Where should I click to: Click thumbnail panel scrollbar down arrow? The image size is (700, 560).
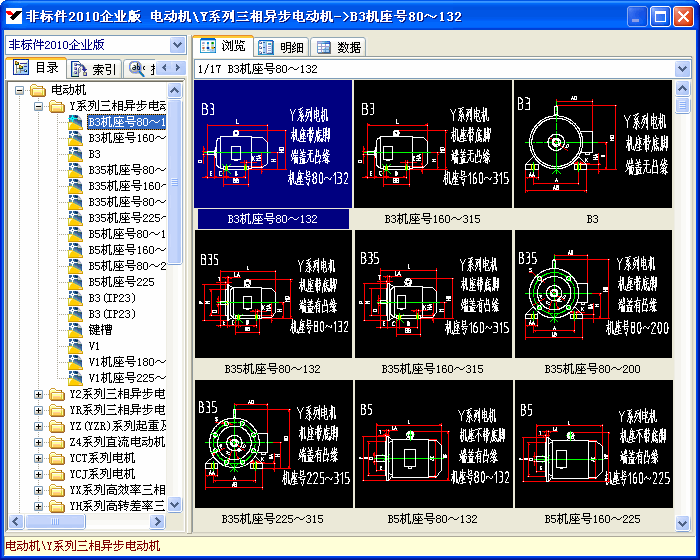pos(683,523)
